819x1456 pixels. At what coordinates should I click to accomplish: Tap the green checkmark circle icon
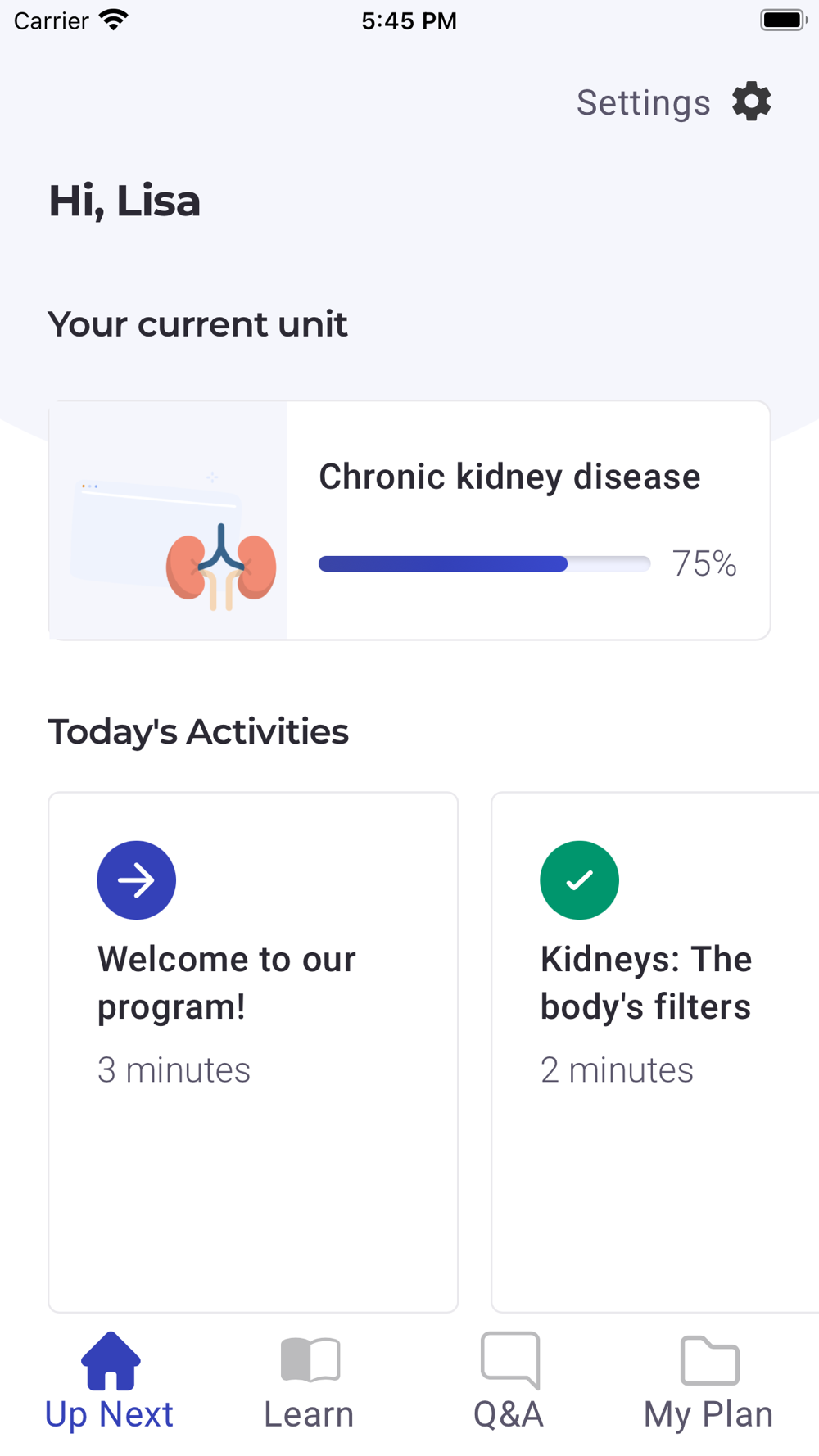(579, 880)
